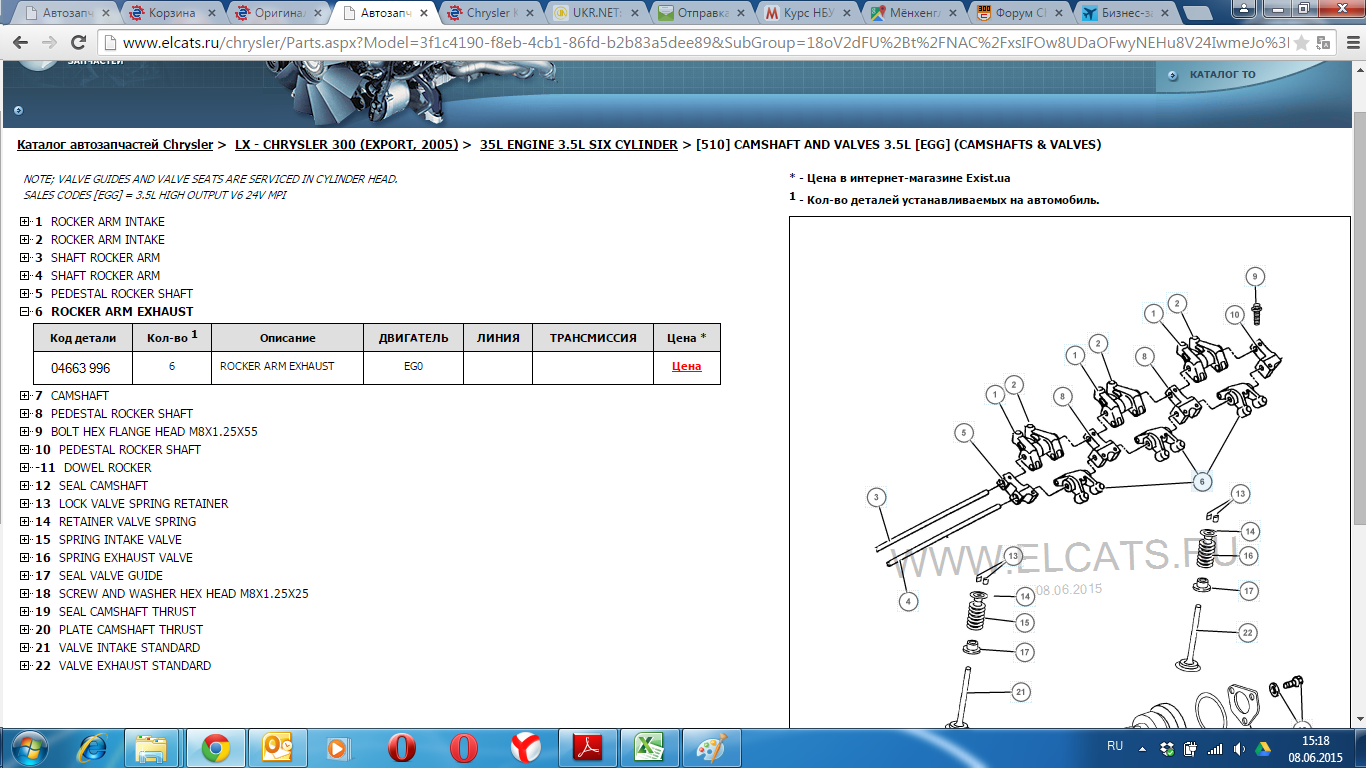Click the volume speaker tray icon
1366x768 pixels.
click(1240, 748)
